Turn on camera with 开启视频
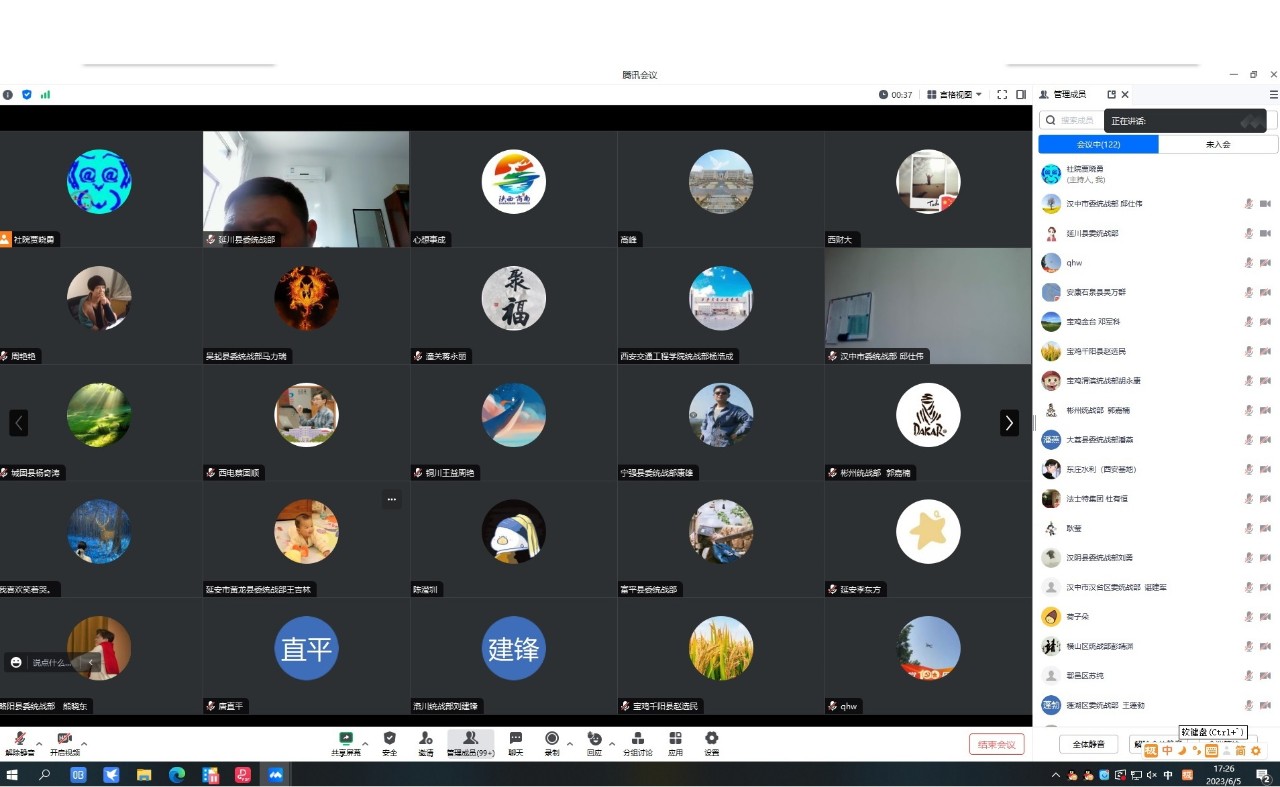 point(64,743)
